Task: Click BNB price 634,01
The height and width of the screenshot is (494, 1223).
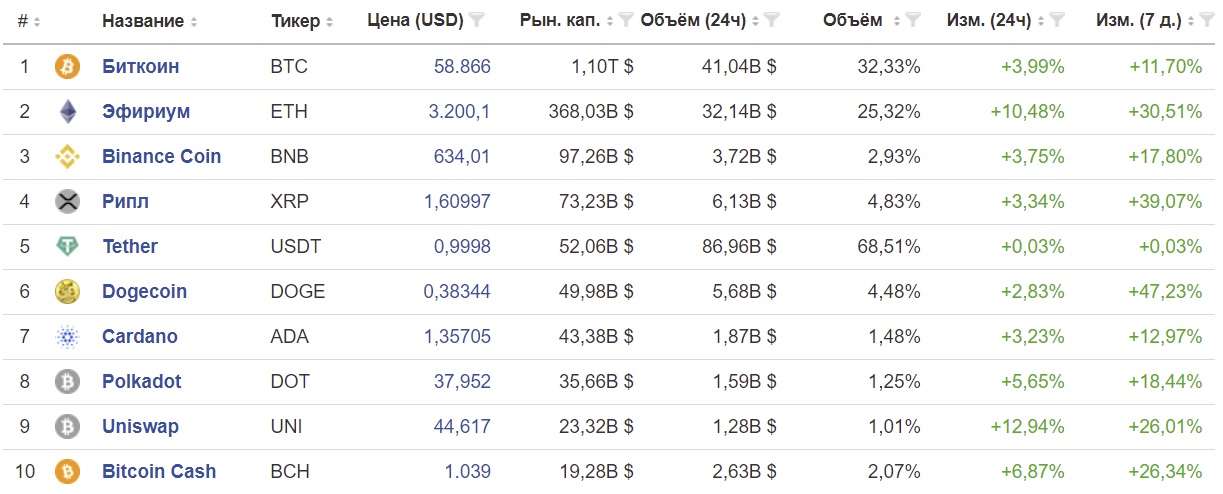Action: [x=462, y=157]
